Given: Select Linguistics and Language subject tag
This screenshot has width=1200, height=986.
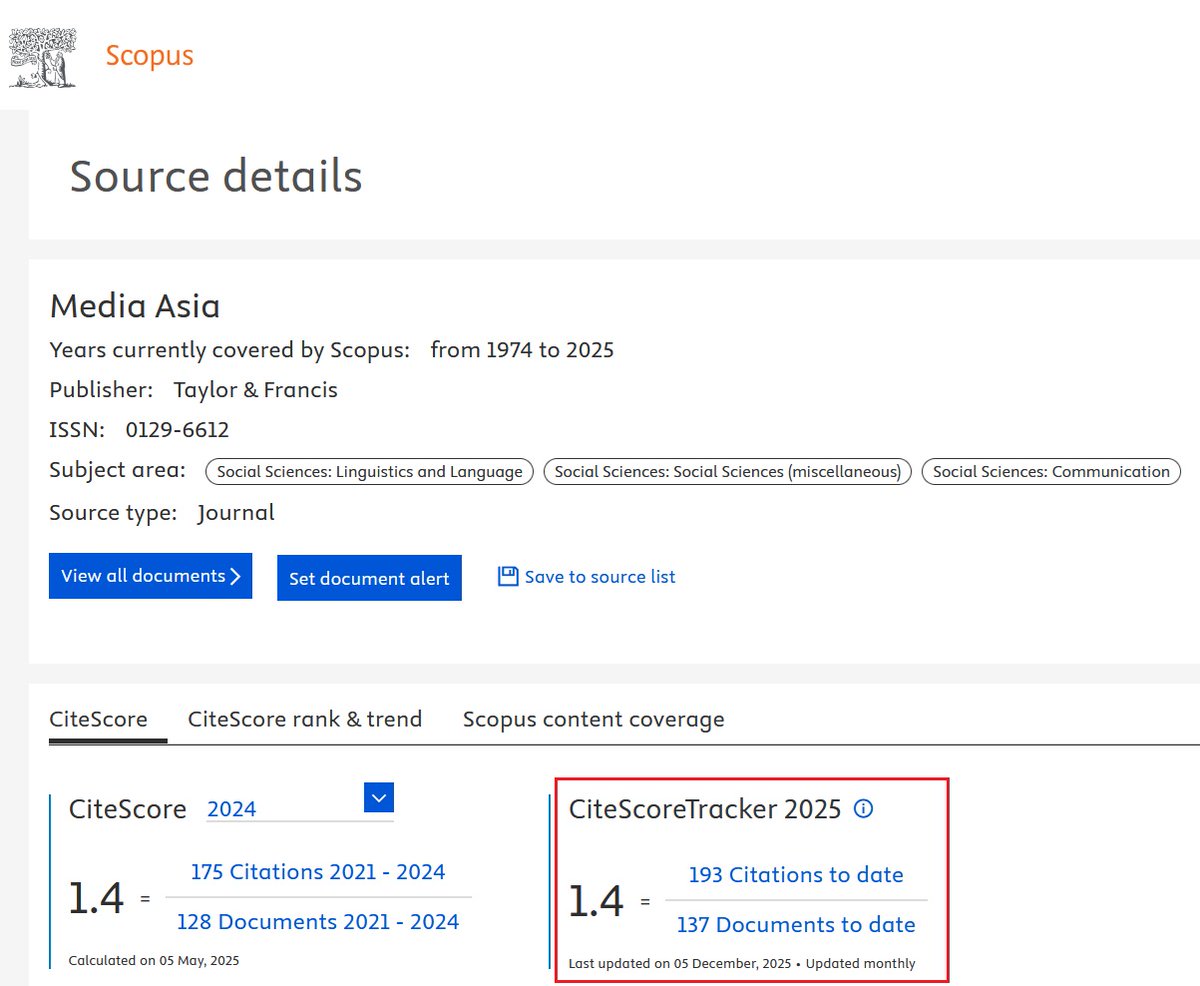Looking at the screenshot, I should coord(370,472).
